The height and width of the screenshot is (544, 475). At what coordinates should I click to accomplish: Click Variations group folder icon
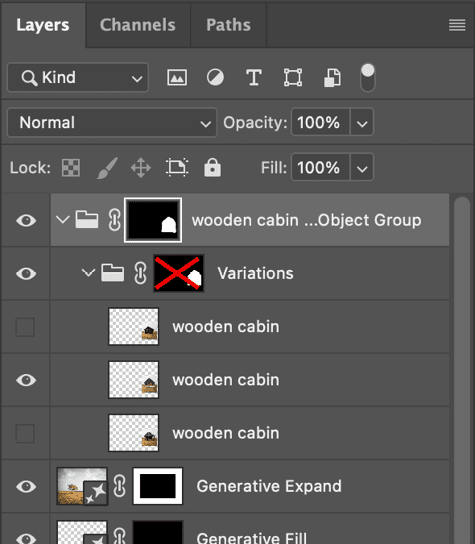coord(112,273)
